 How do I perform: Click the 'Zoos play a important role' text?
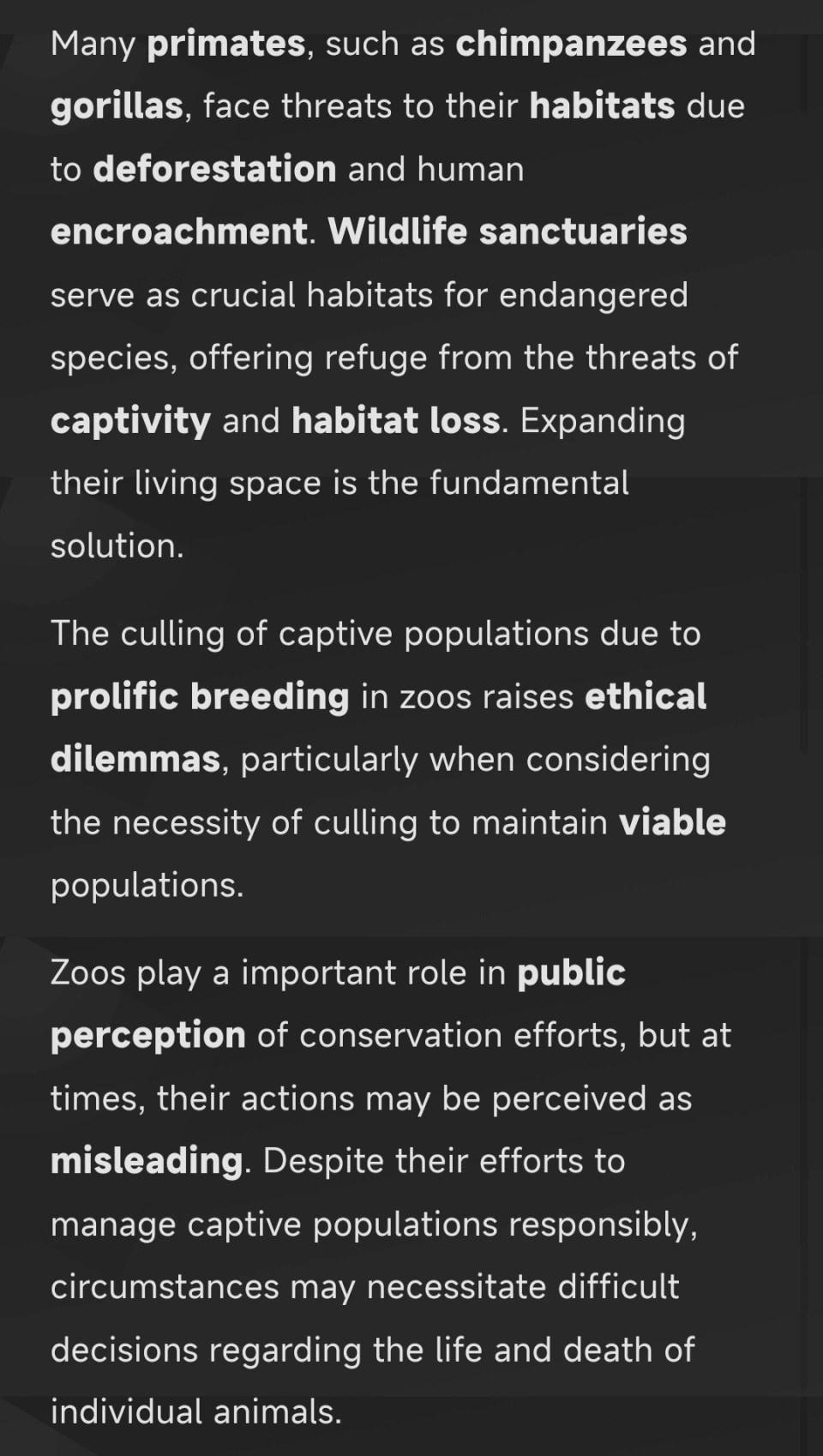[278, 973]
